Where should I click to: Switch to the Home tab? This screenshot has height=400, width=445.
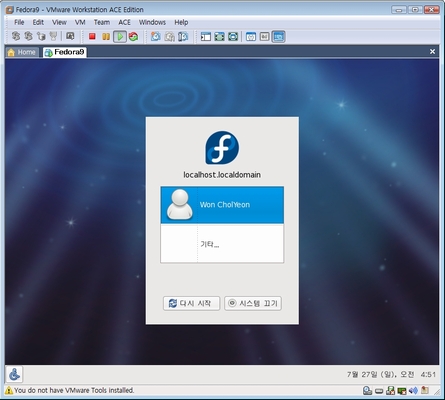[22, 52]
